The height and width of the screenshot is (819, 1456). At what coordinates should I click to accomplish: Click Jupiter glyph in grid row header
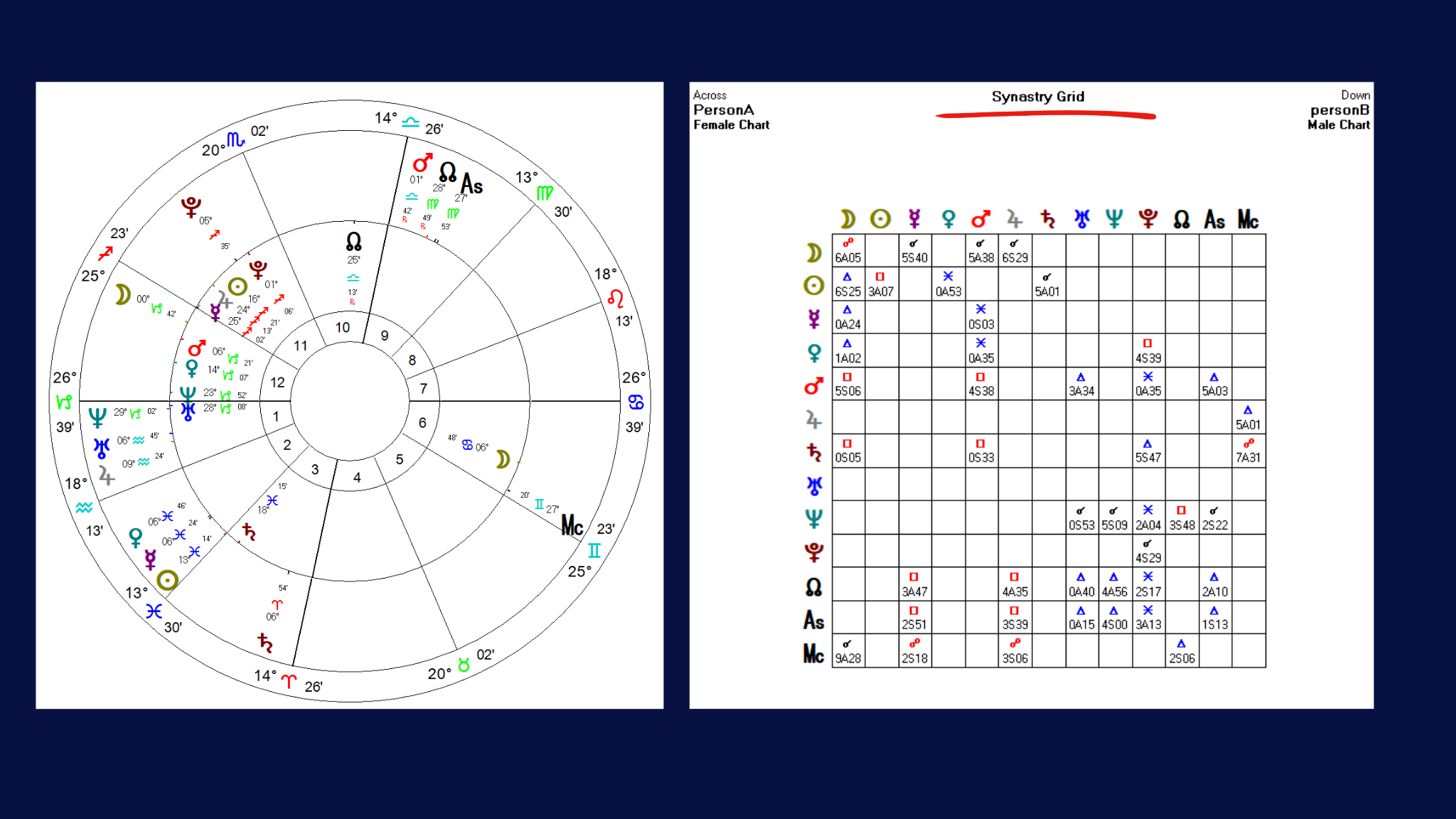814,419
